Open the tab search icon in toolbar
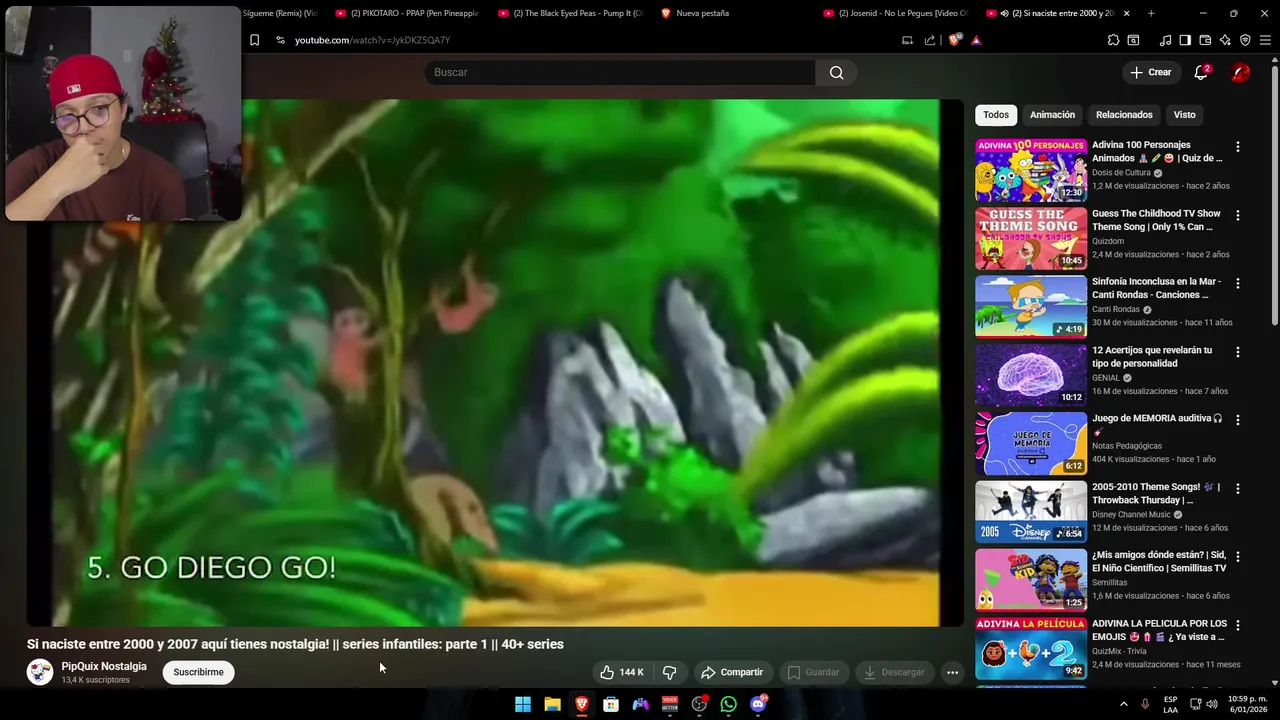The height and width of the screenshot is (720, 1280). click(1133, 40)
